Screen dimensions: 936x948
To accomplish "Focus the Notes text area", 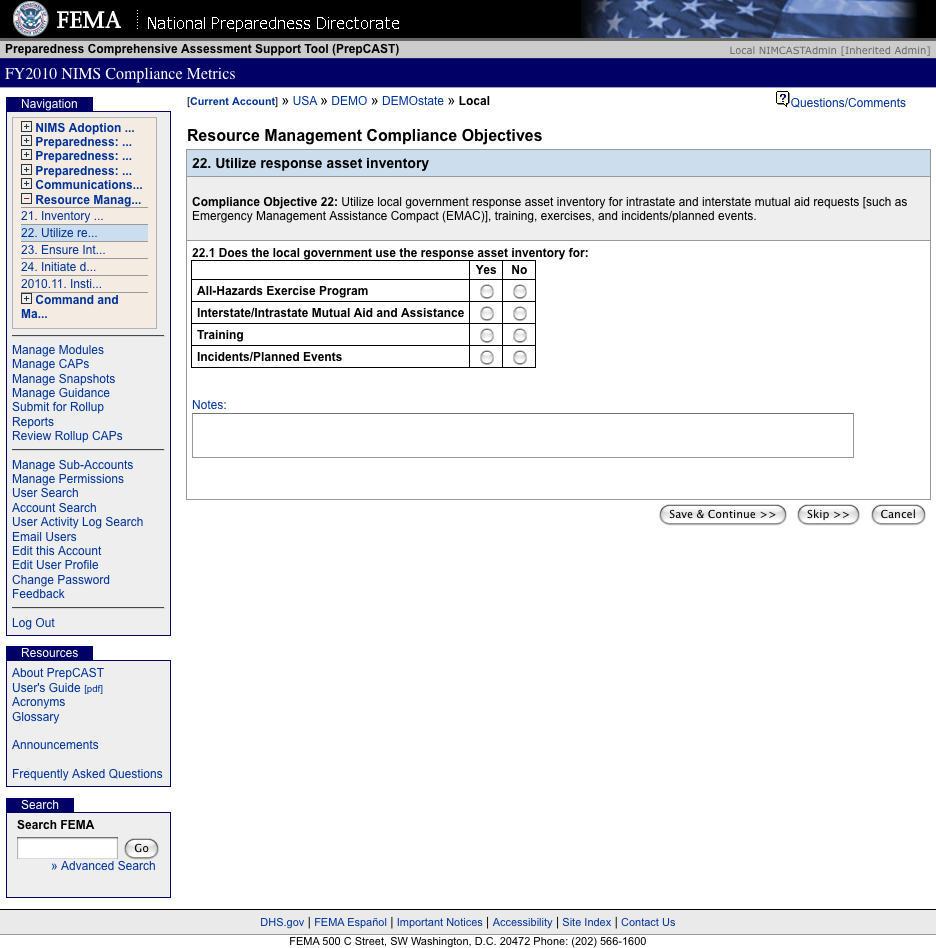I will tap(522, 435).
